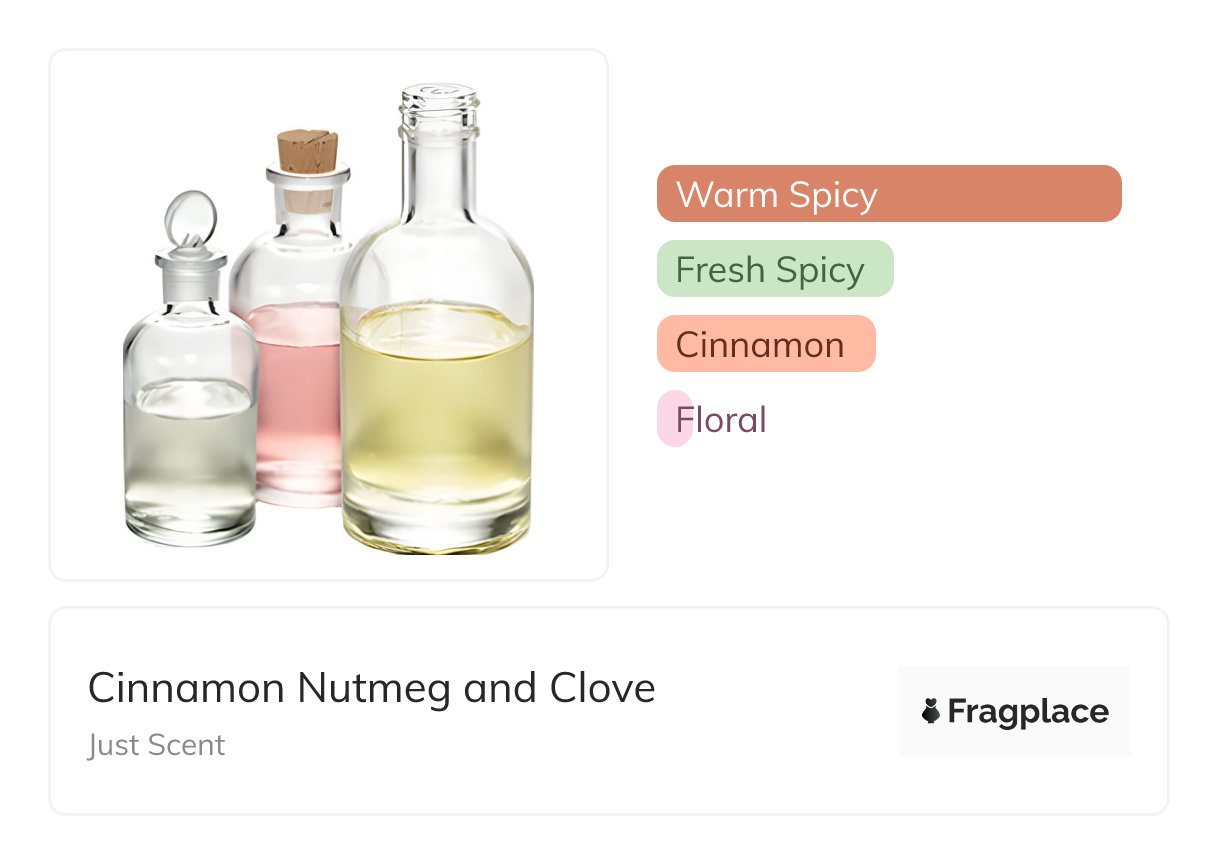Click the Fresh Spicy label text

click(x=769, y=270)
